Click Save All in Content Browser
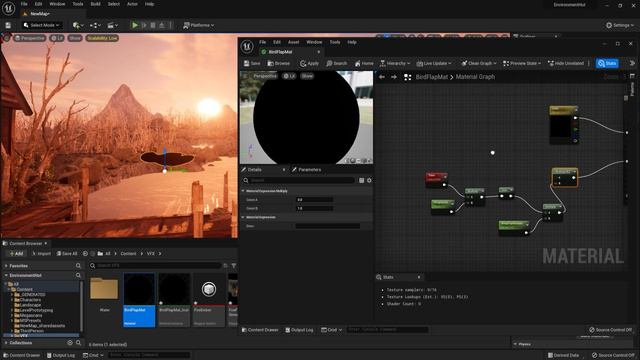The height and width of the screenshot is (360, 640). click(67, 253)
